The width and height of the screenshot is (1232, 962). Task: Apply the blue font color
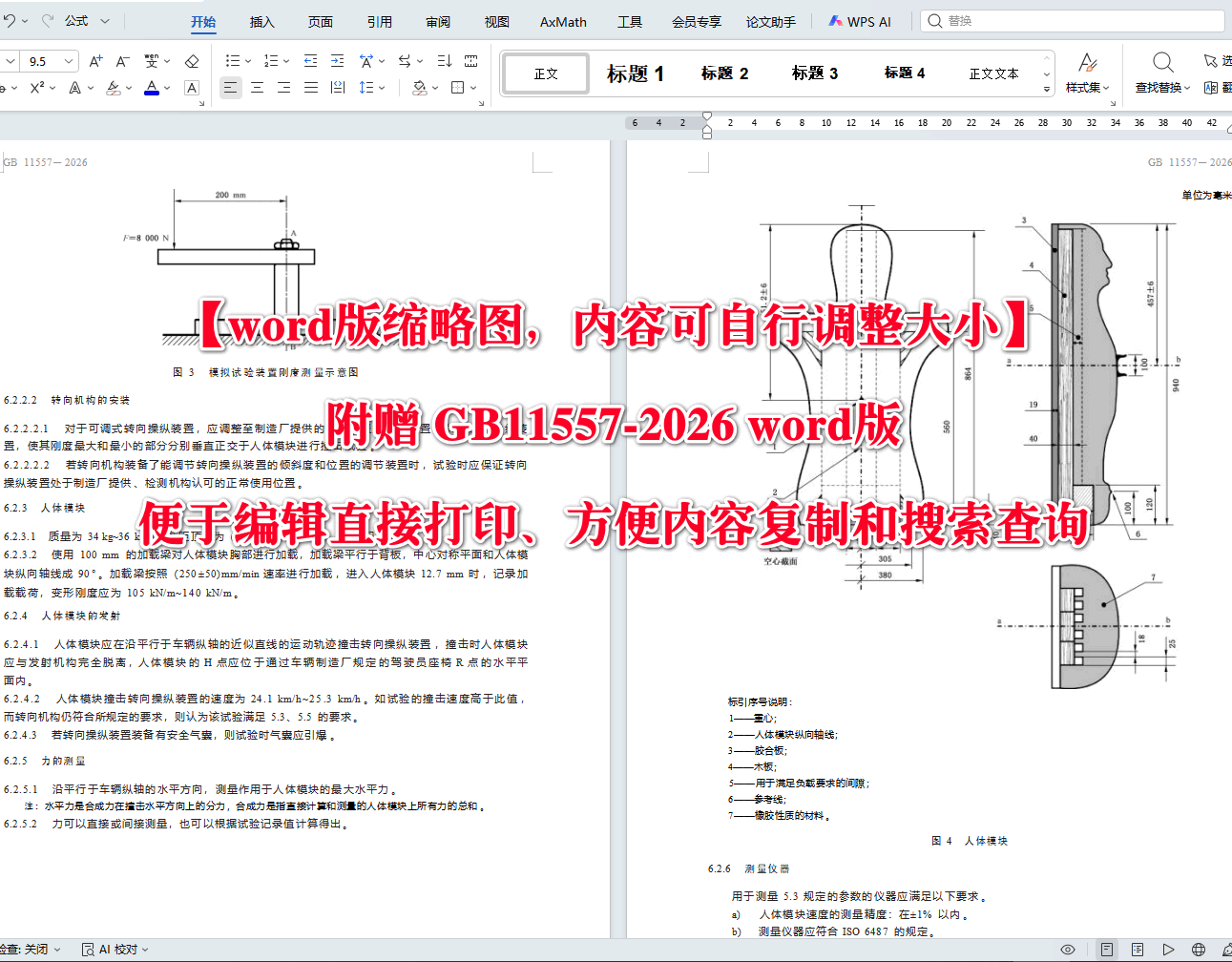coord(152,88)
